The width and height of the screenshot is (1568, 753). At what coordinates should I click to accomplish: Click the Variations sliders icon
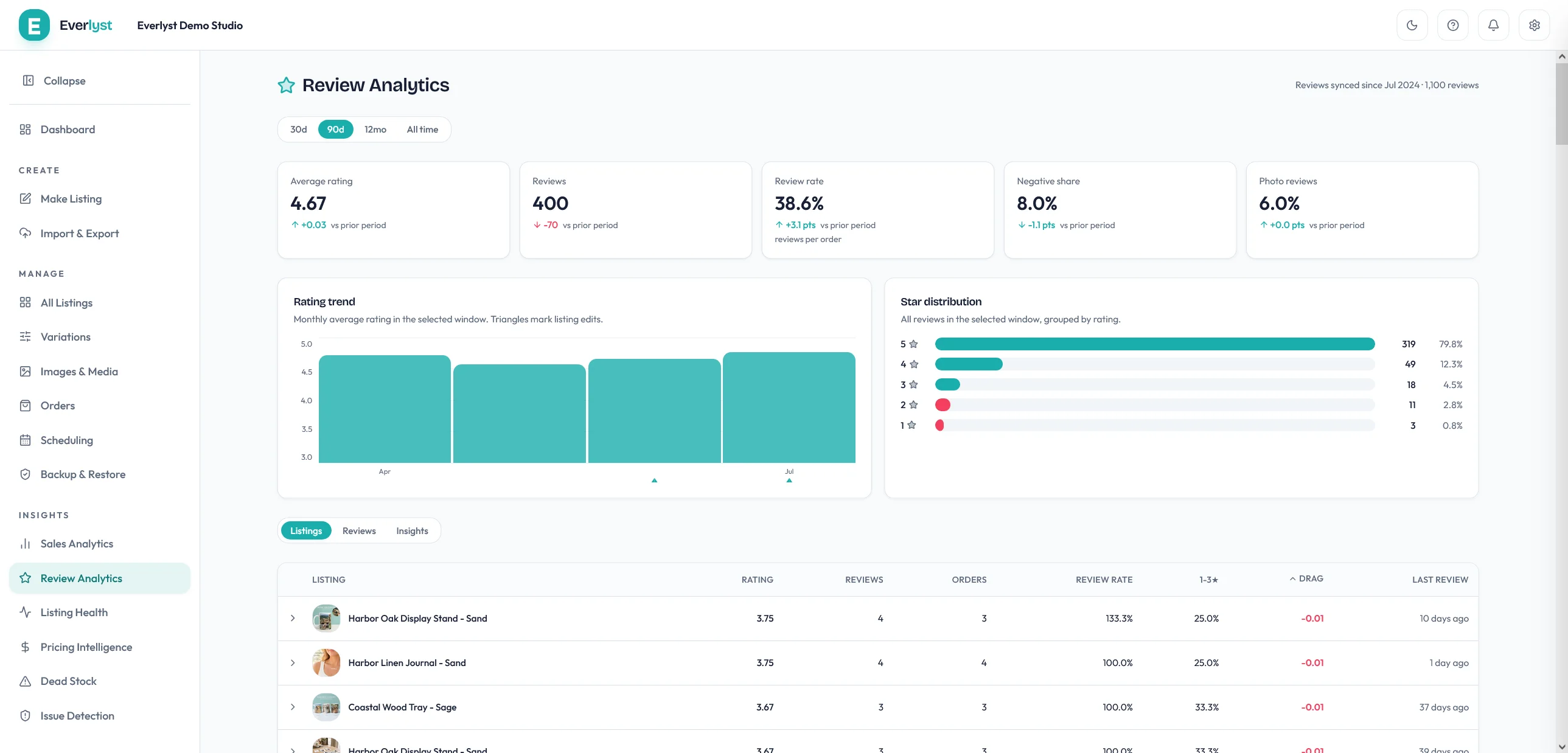(x=25, y=336)
